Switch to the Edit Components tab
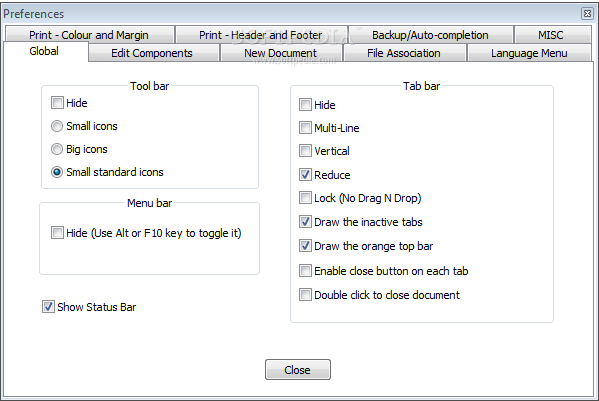 point(154,53)
